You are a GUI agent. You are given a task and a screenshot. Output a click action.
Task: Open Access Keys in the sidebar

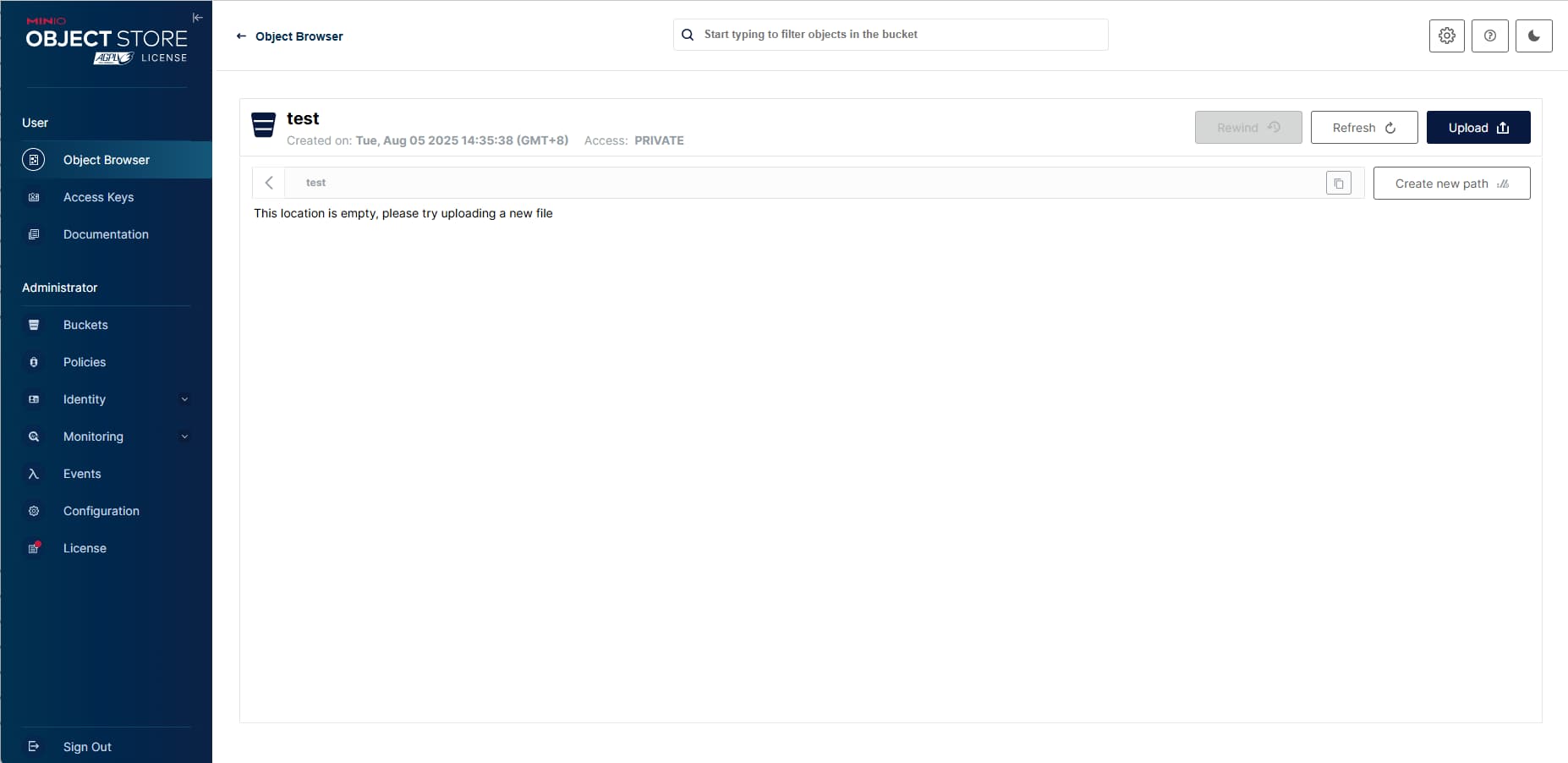tap(107, 197)
